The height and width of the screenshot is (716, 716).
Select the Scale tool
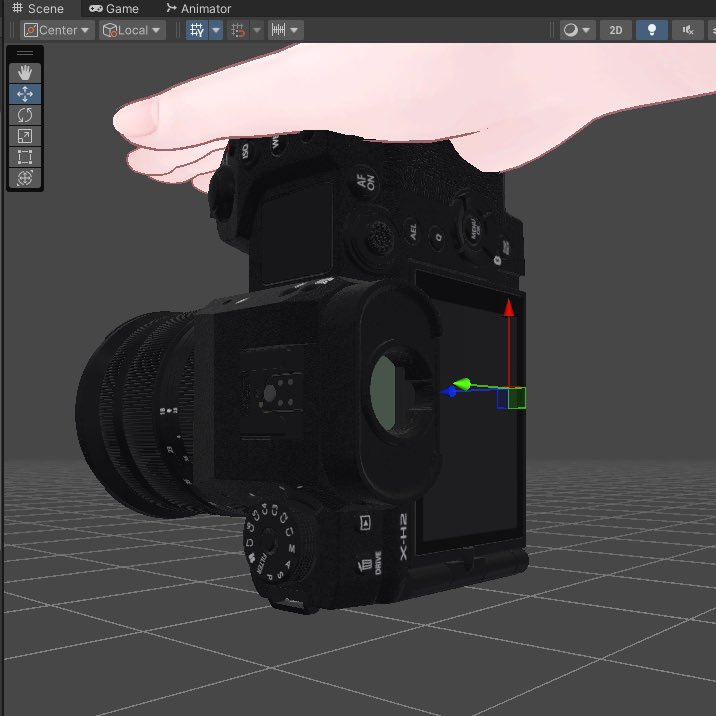point(25,136)
